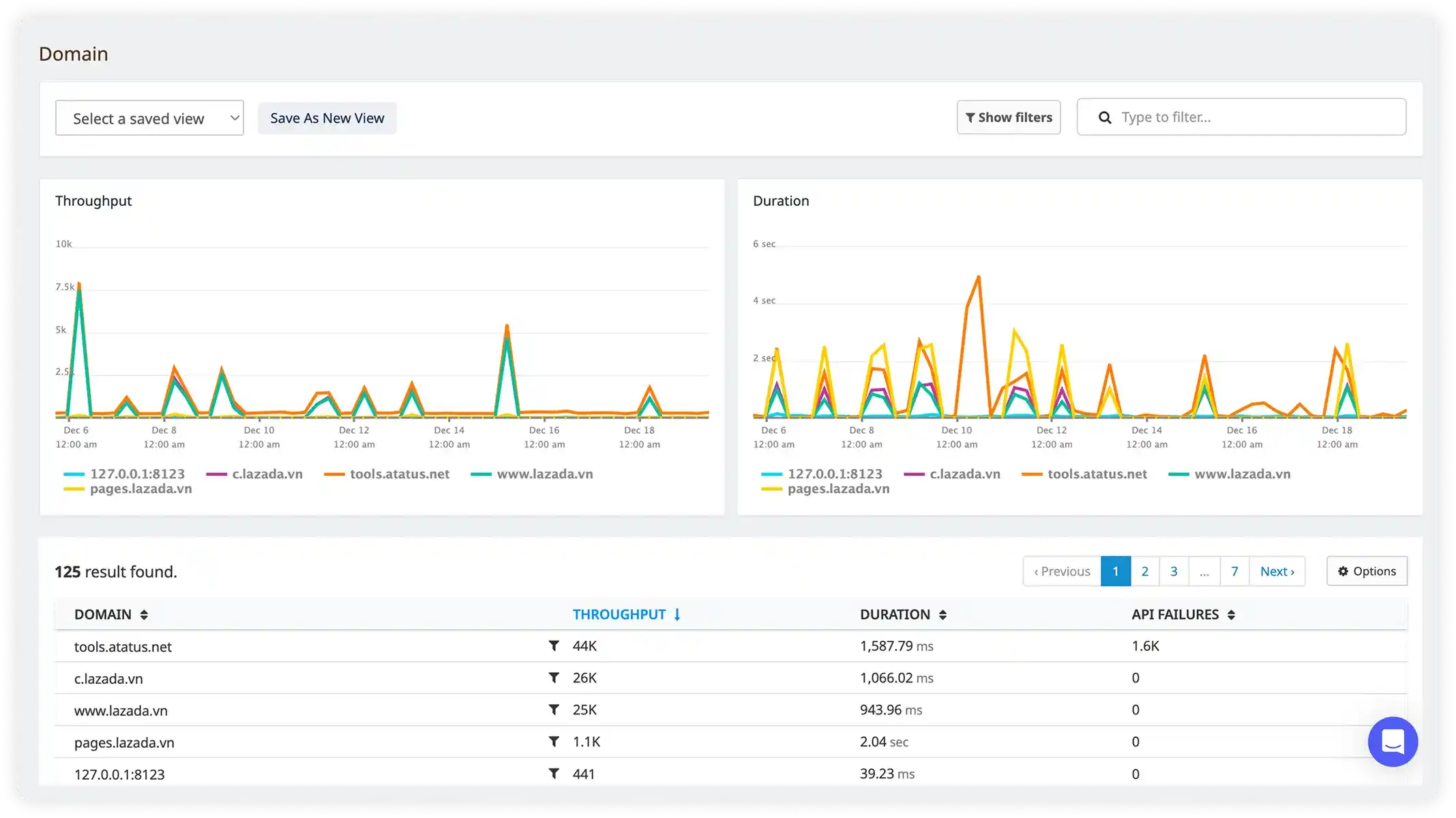Click Save As New View button
Image resolution: width=1456 pixels, height=818 pixels.
coord(327,118)
